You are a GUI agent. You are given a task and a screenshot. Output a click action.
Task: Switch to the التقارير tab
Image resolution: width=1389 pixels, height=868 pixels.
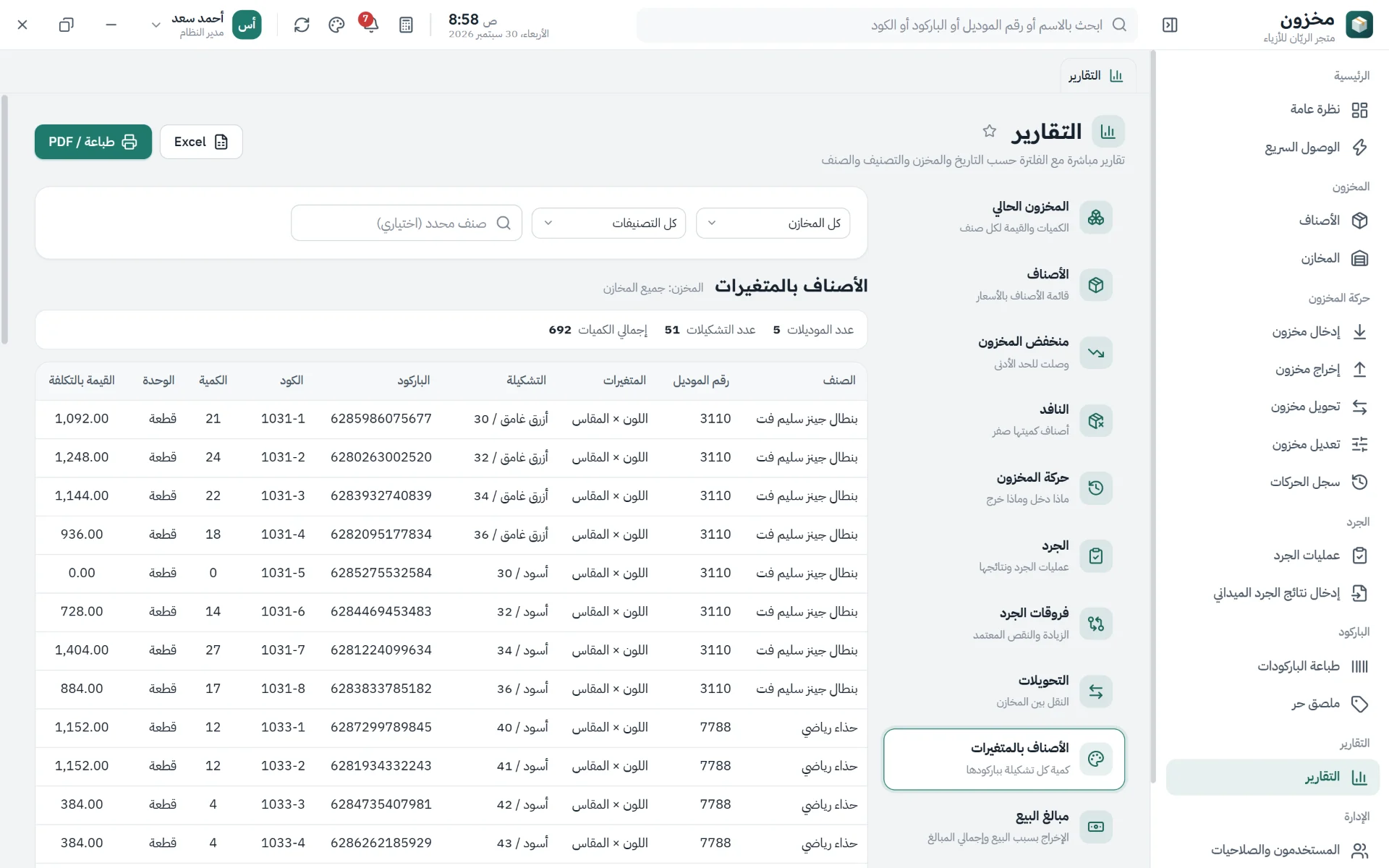pos(1097,76)
